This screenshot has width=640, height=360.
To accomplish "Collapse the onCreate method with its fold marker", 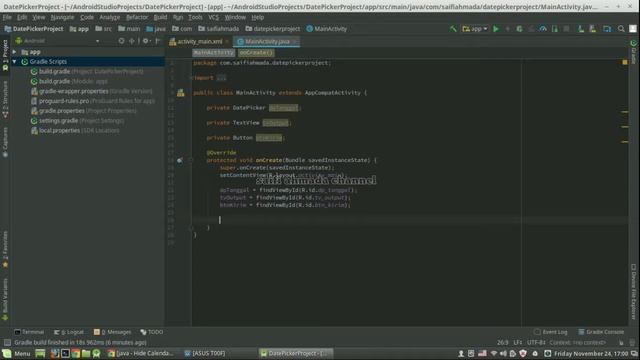I will point(190,160).
